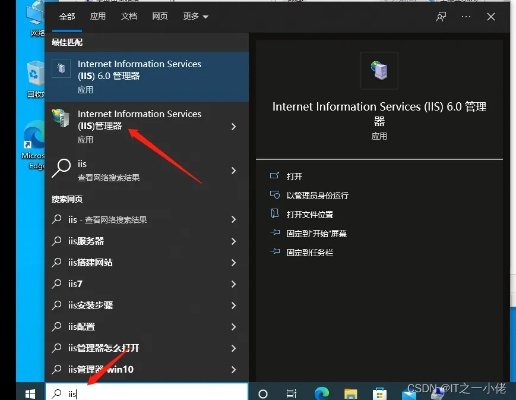516x400 pixels.
Task: Select suggestion iis管理器怎么打开
Action: coord(104,348)
